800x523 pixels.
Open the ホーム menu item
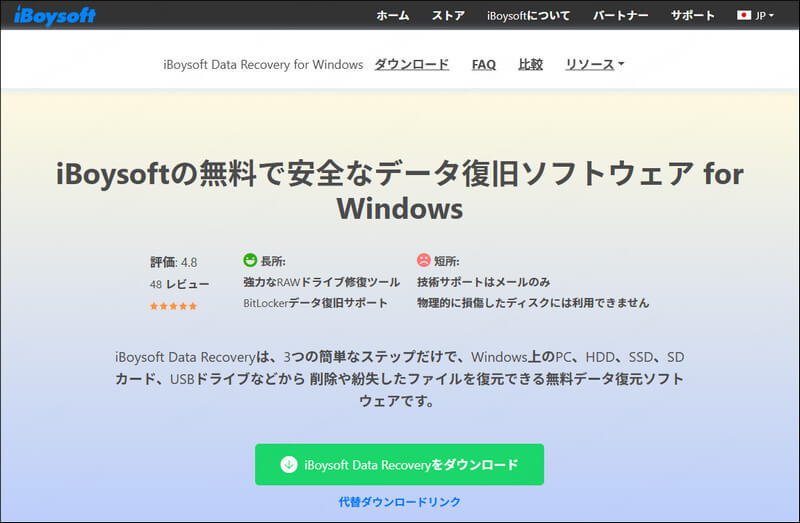(x=393, y=15)
